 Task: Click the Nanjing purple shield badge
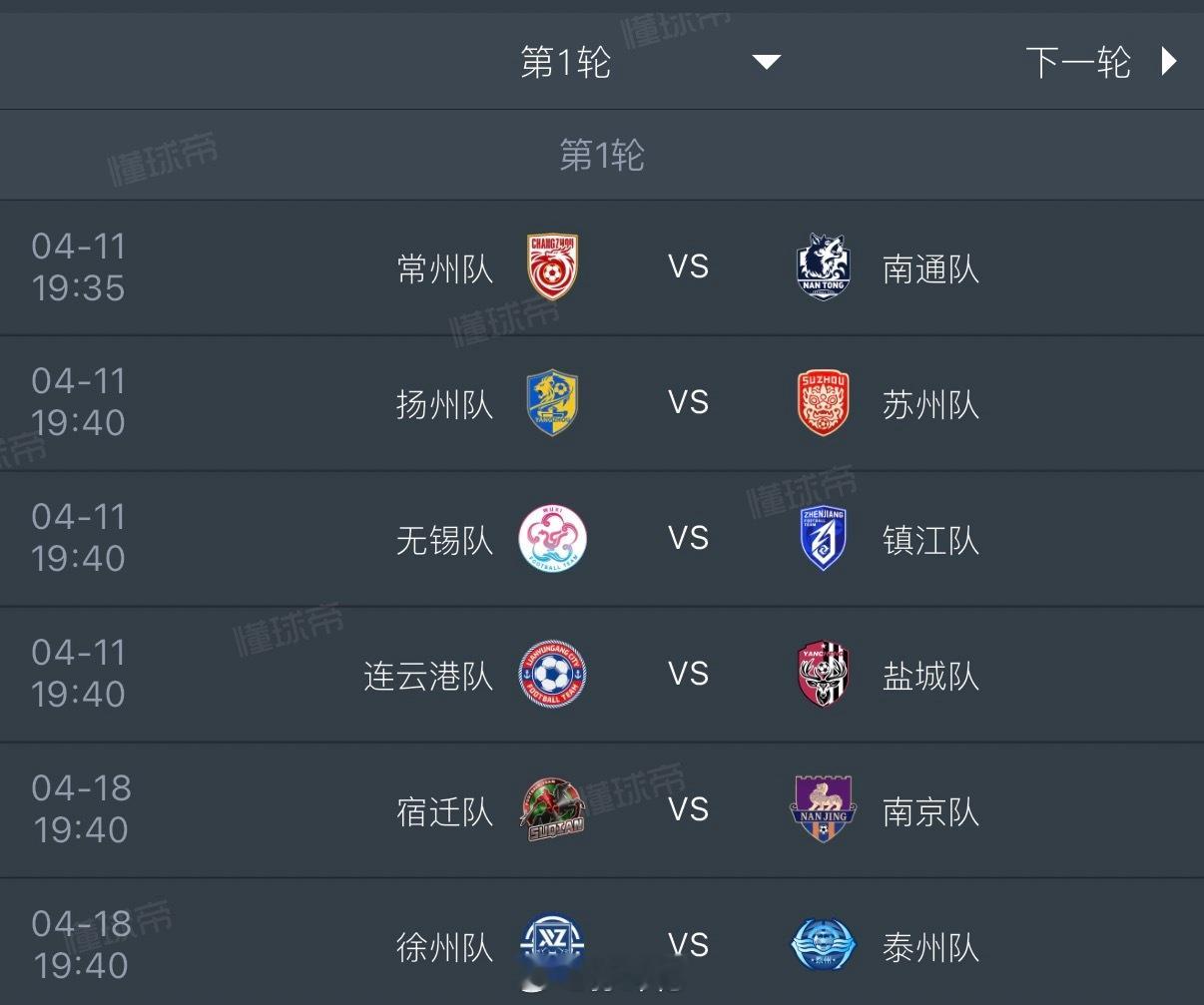pyautogui.click(x=823, y=810)
